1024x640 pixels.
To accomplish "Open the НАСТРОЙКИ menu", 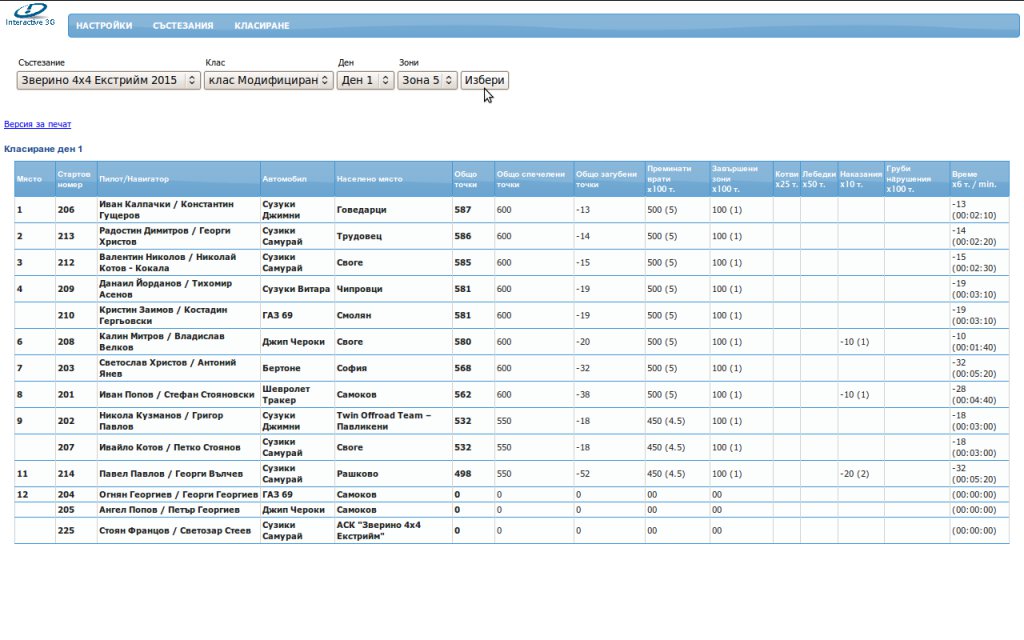I will click(x=104, y=26).
